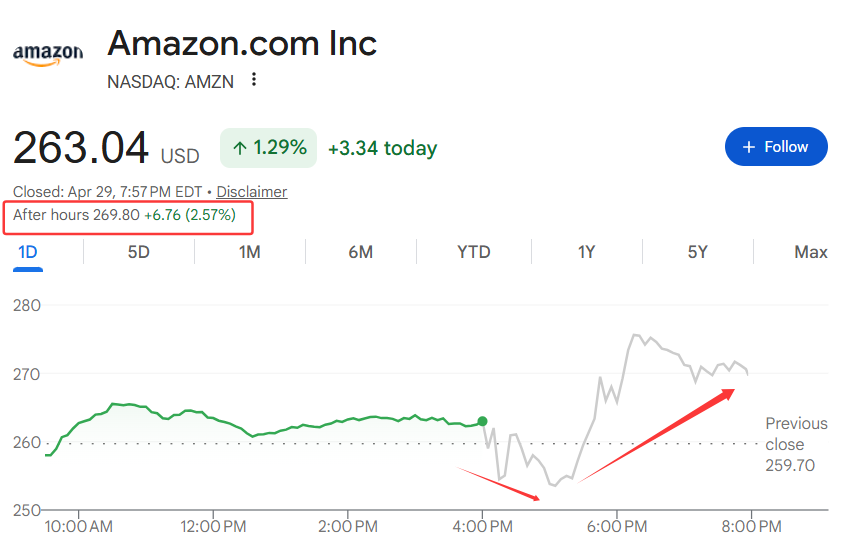Click the gray after-hours peak on chart

click(636, 336)
